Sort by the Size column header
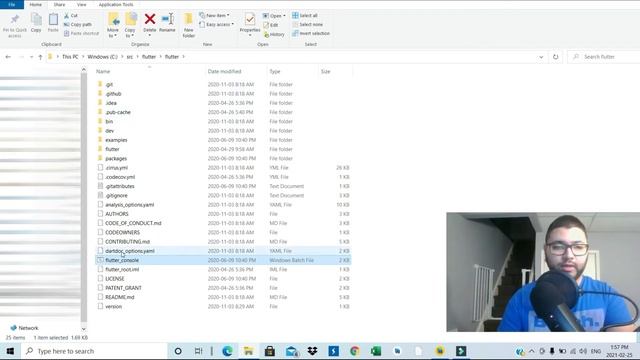This screenshot has width=640, height=360. (x=325, y=71)
